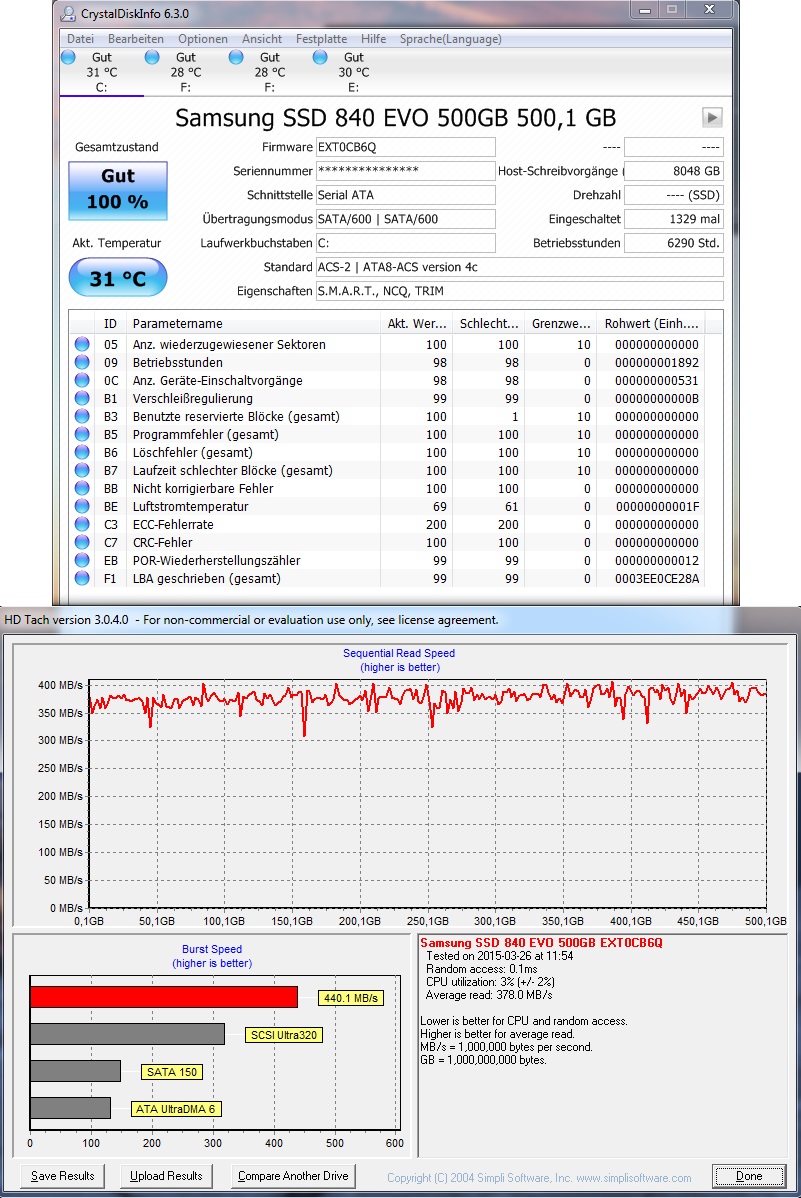
Task: Click status orb for Programmfehler row
Action: [82, 434]
